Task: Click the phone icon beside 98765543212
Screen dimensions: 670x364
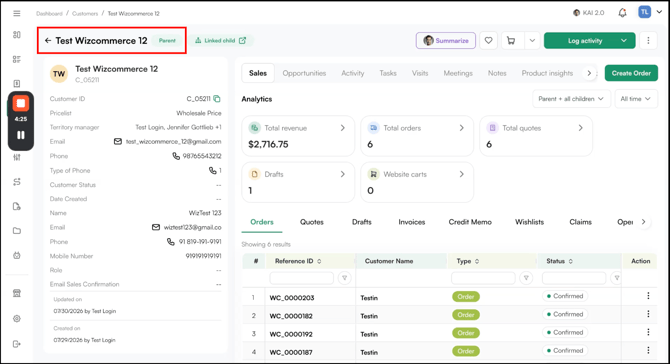Action: (176, 156)
